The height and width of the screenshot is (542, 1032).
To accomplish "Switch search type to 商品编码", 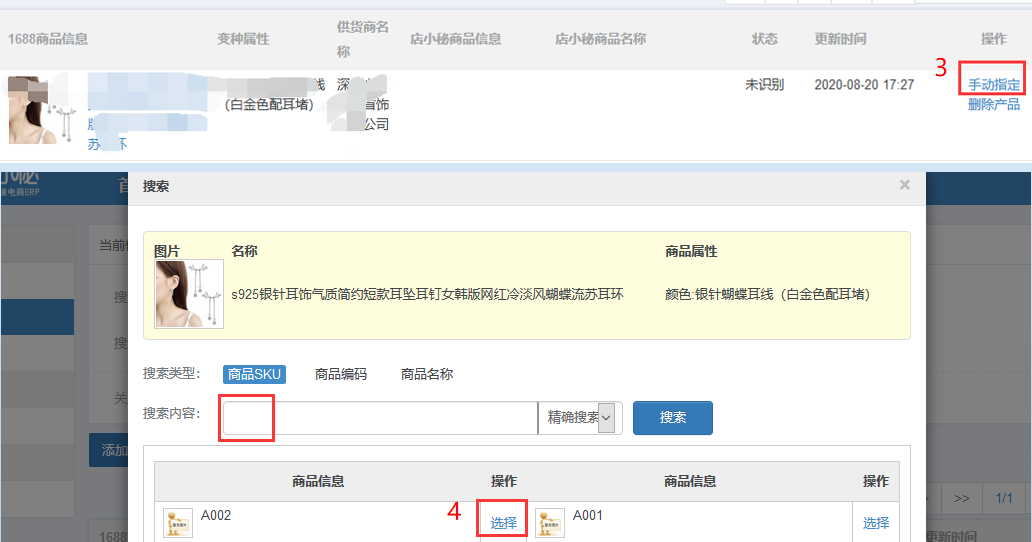I will click(x=340, y=374).
